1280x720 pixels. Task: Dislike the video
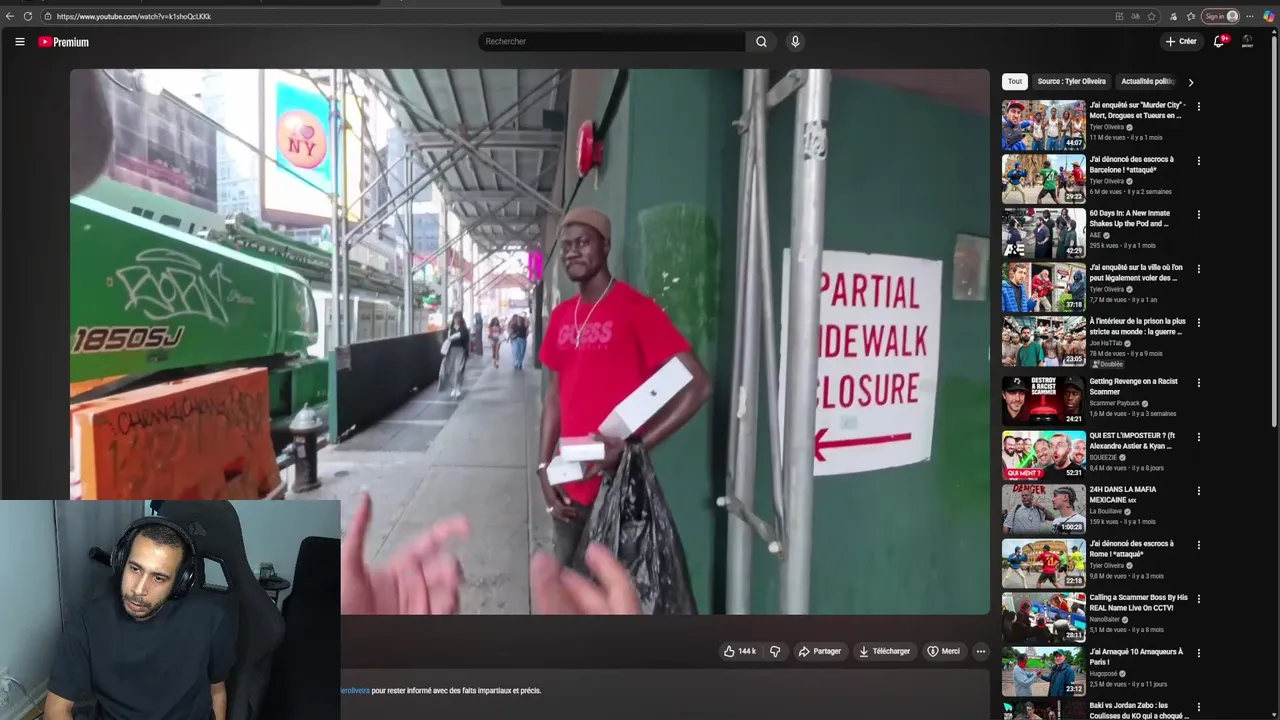click(x=775, y=651)
